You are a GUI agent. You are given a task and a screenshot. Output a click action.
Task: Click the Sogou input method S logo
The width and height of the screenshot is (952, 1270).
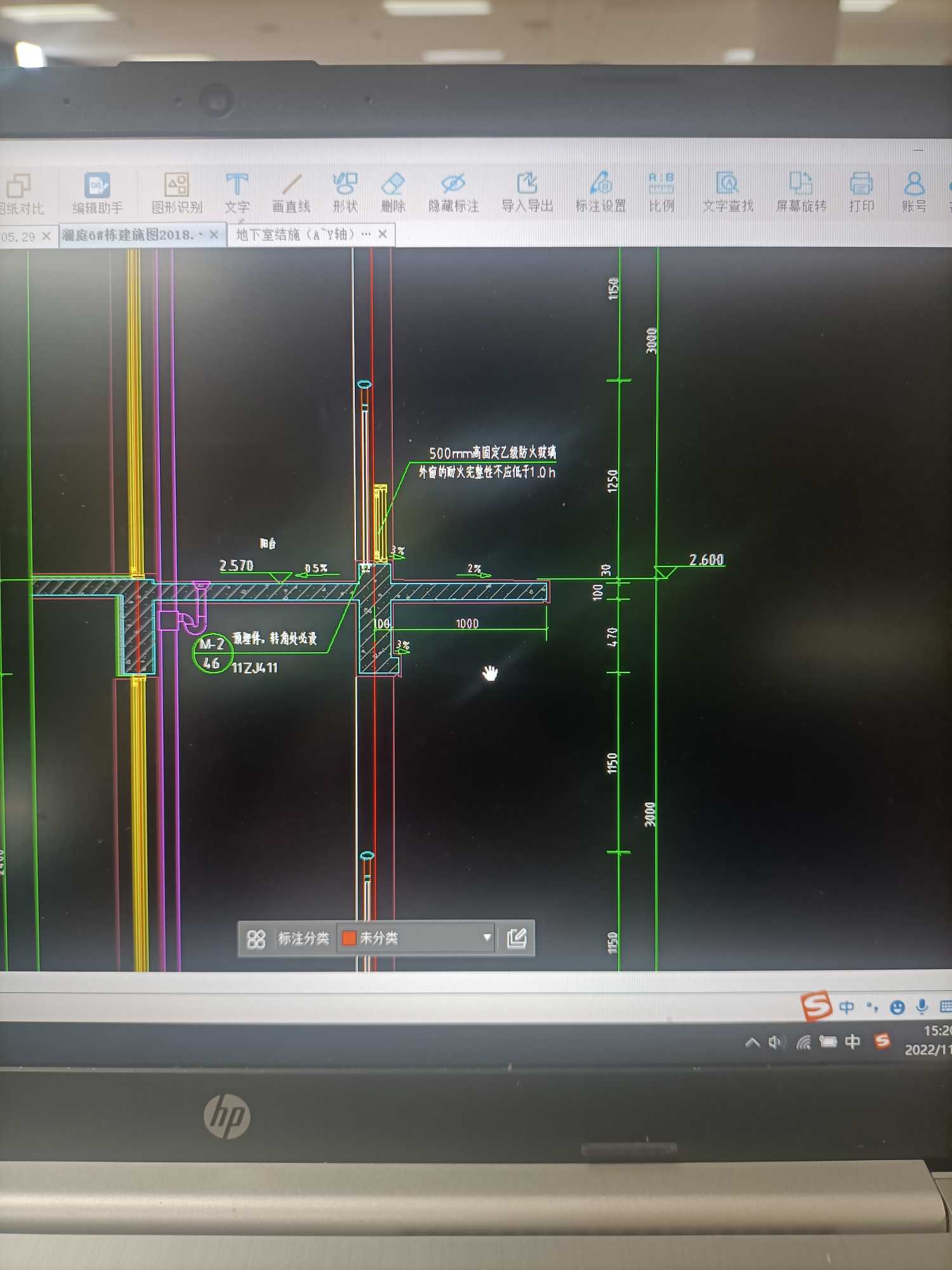pyautogui.click(x=816, y=1006)
